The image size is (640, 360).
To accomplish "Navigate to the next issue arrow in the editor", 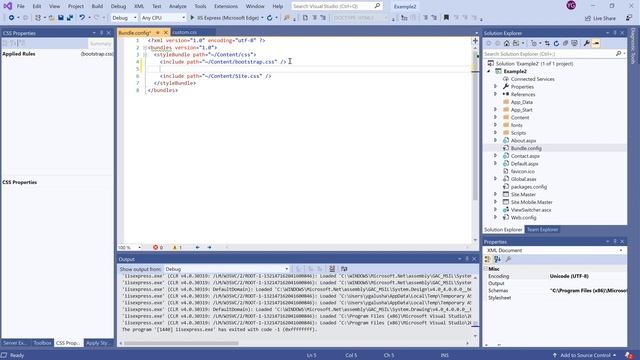I will [x=209, y=247].
